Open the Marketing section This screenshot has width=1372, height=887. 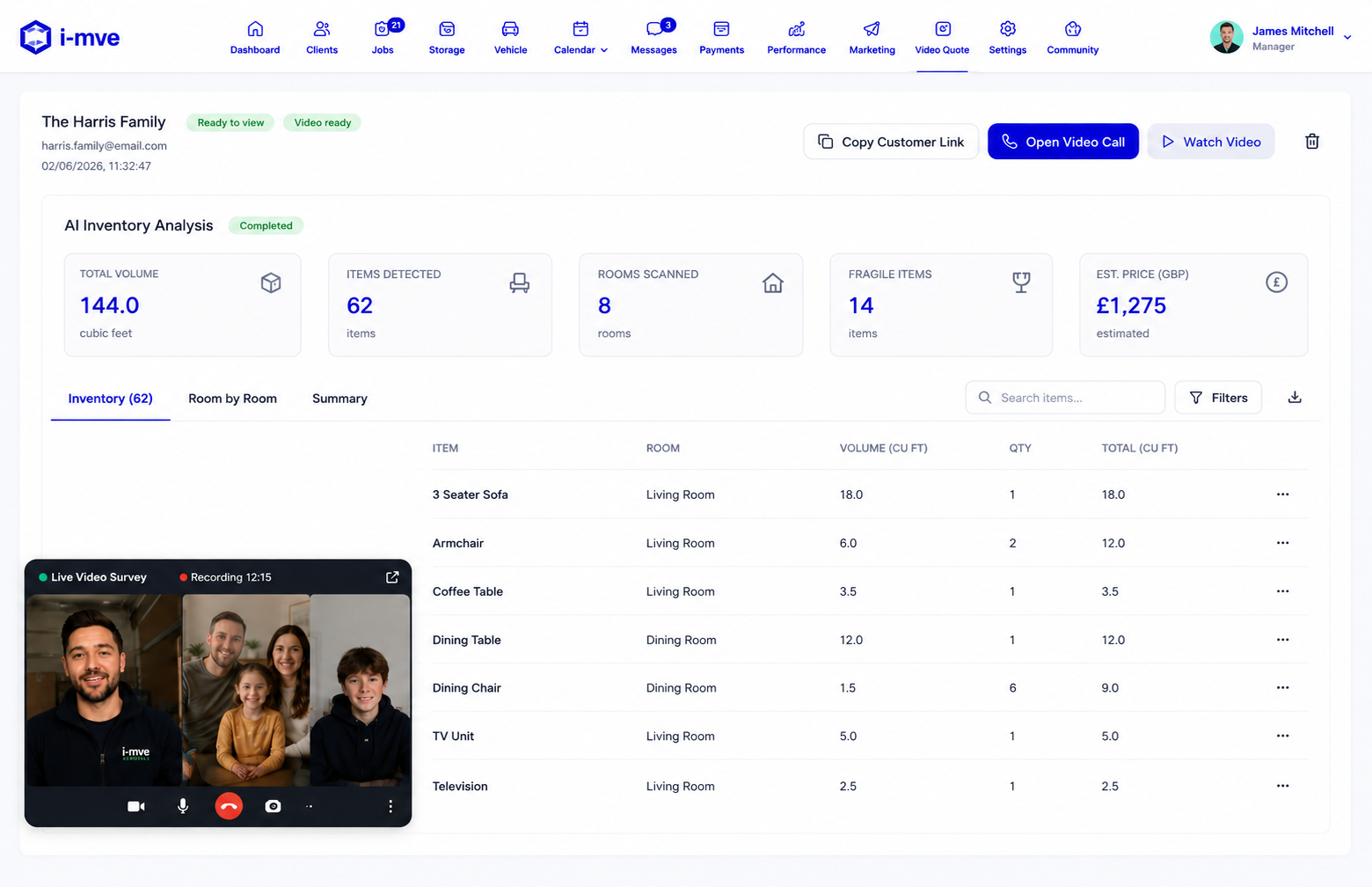(x=872, y=38)
